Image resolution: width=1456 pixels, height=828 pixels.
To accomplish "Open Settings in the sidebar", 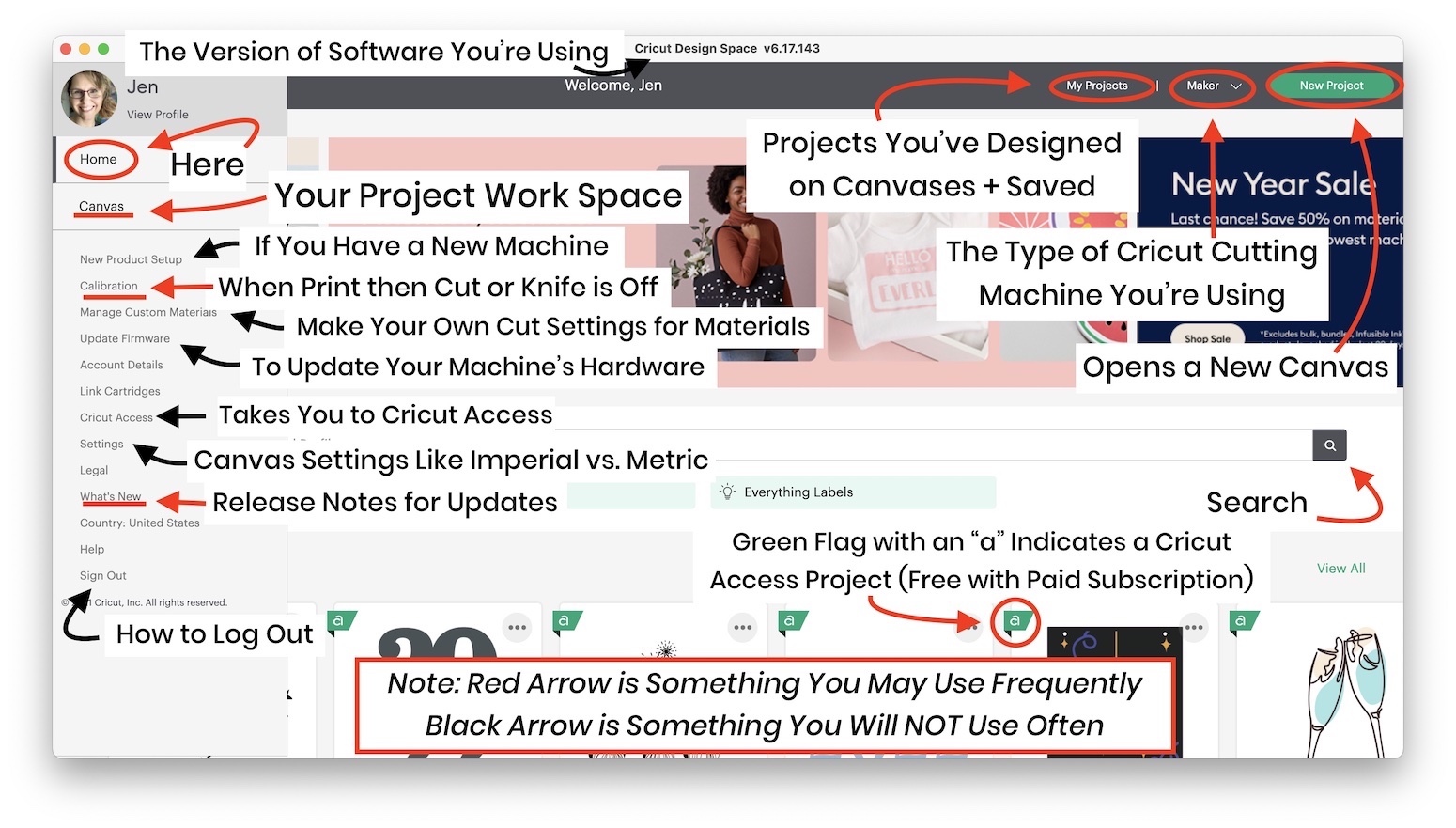I will click(x=101, y=444).
